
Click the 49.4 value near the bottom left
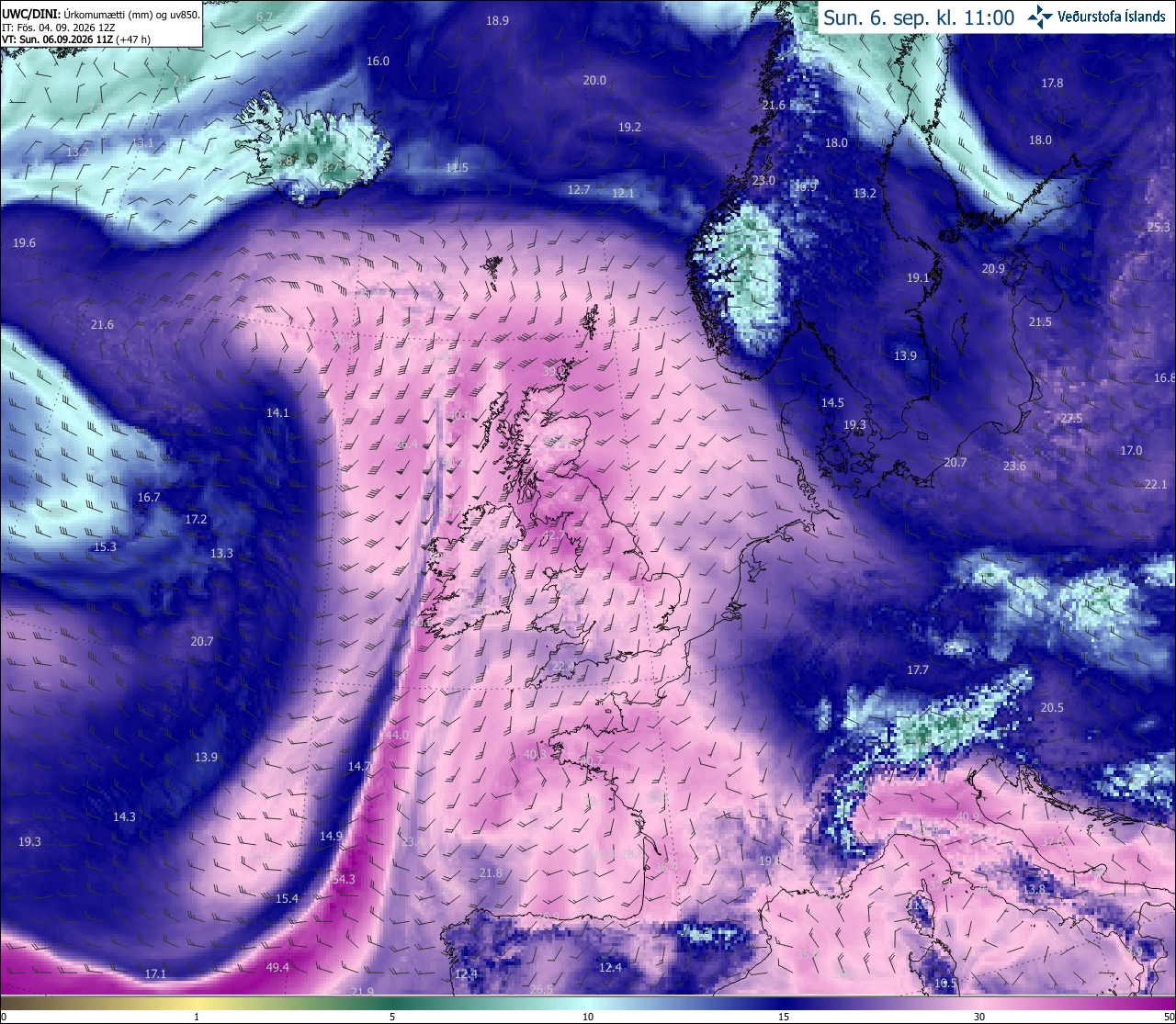pos(277,967)
